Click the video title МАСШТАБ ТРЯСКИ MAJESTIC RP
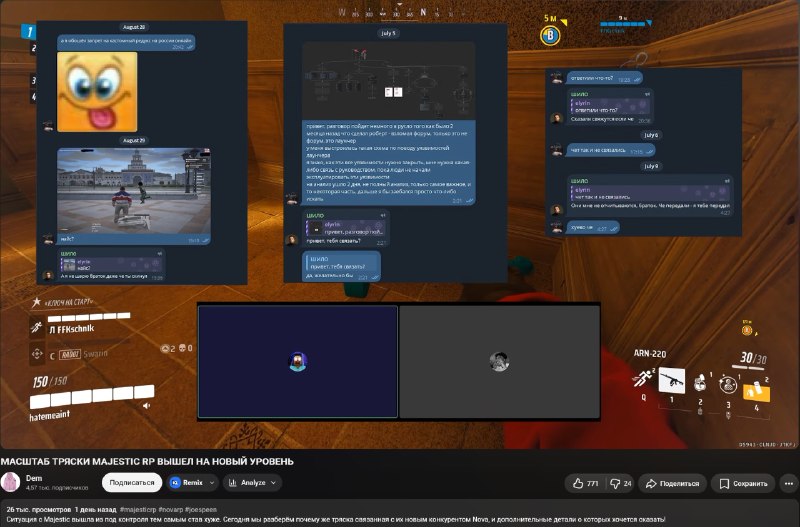 [147, 461]
